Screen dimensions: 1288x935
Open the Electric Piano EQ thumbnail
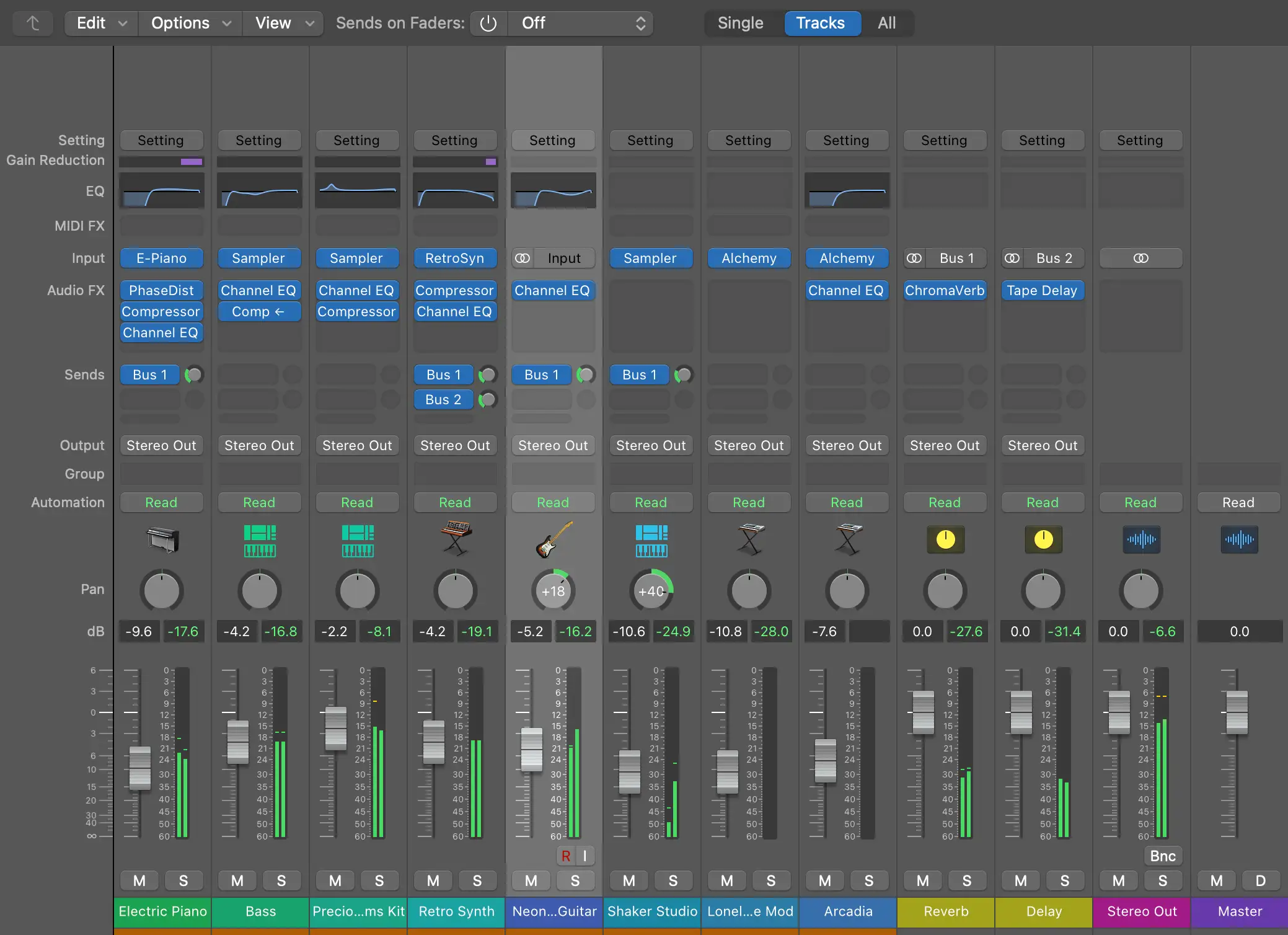(x=162, y=190)
